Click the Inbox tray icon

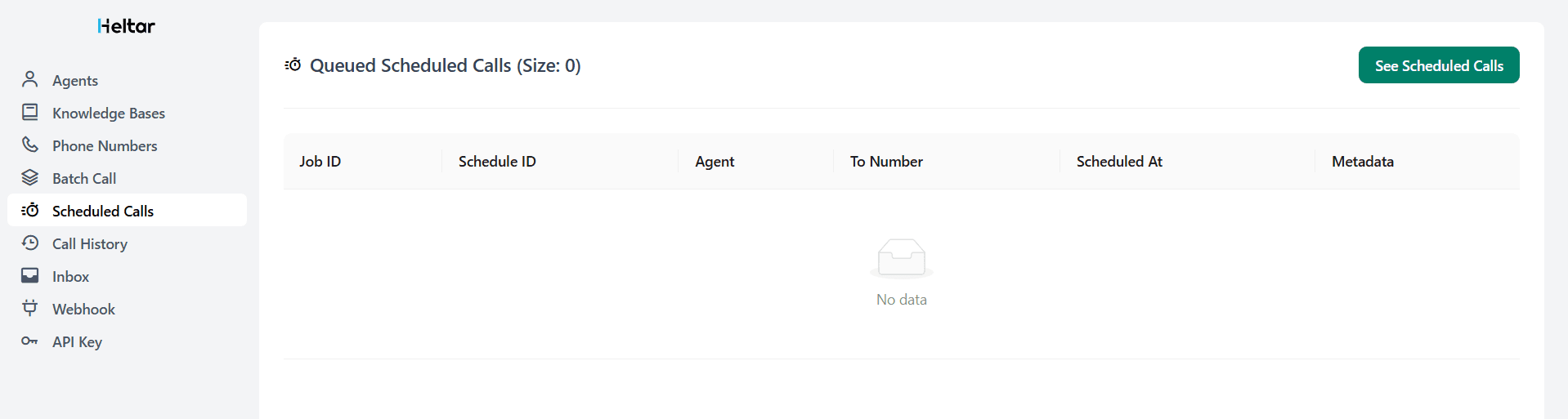[x=30, y=275]
